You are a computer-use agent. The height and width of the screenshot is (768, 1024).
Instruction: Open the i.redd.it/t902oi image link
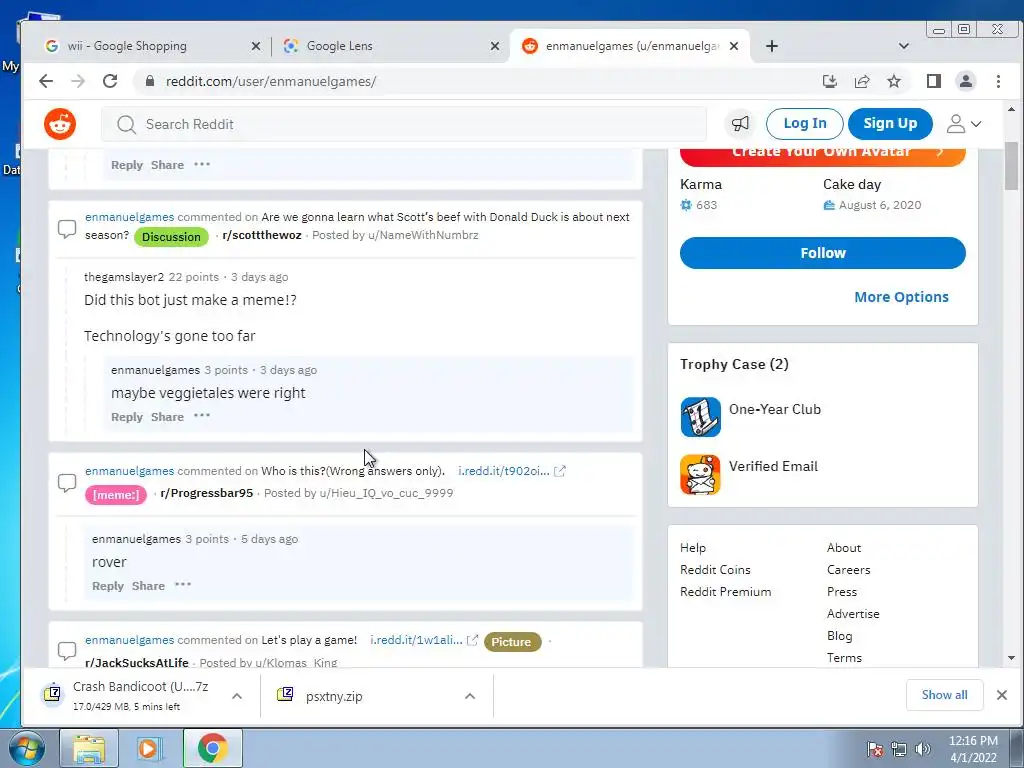tap(504, 471)
